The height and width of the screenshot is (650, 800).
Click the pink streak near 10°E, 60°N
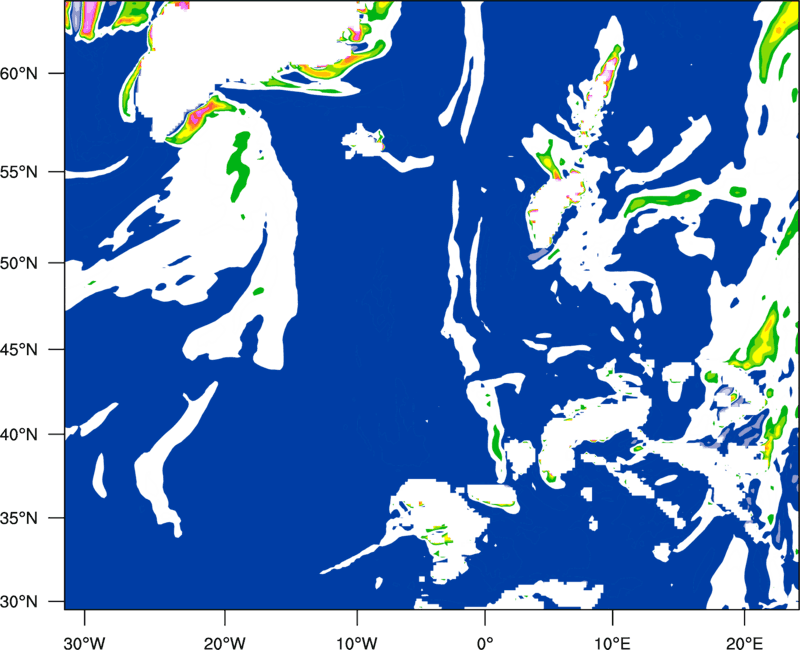pos(607,70)
